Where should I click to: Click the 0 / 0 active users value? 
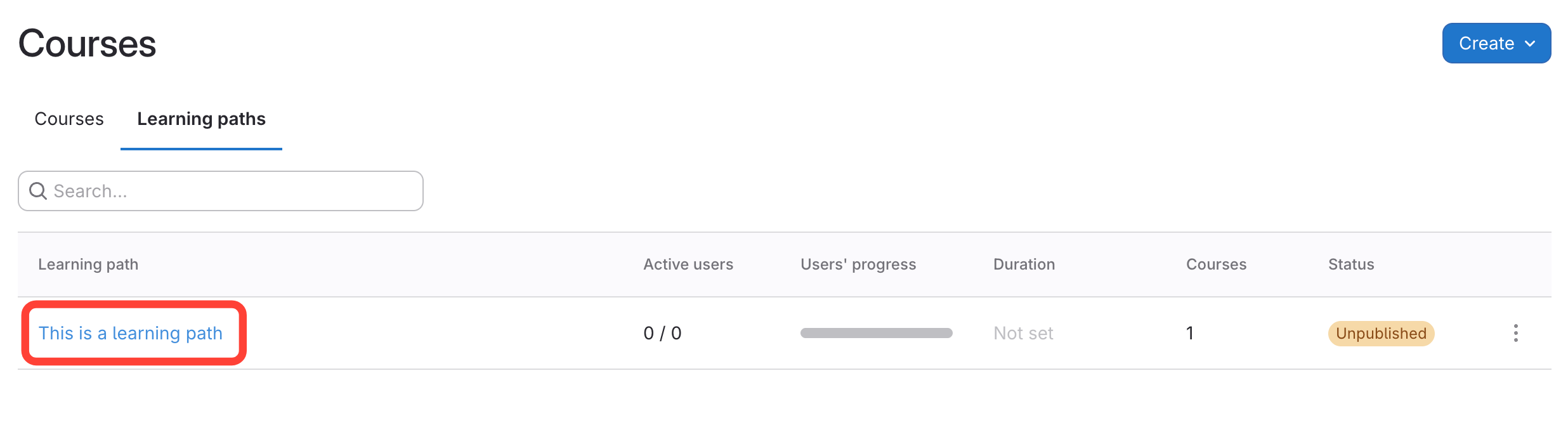[x=662, y=333]
